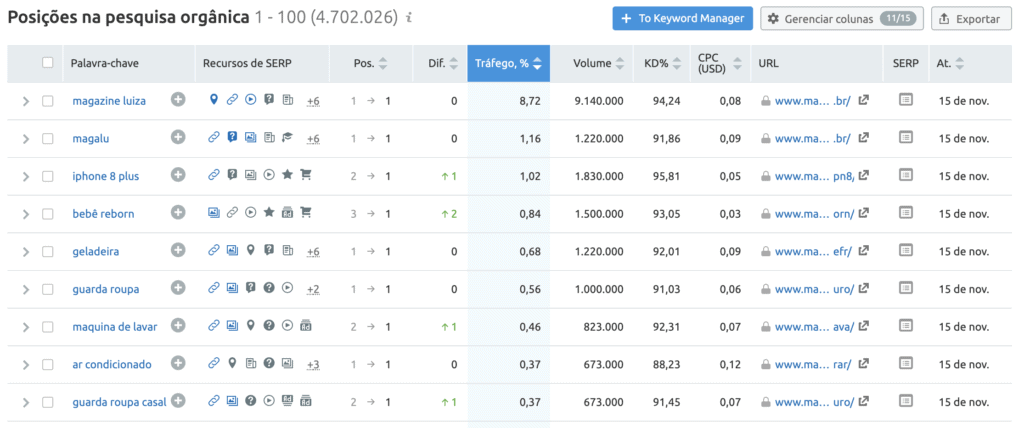Open geladeira URL external link icon
The width and height of the screenshot is (1024, 428).
[863, 251]
